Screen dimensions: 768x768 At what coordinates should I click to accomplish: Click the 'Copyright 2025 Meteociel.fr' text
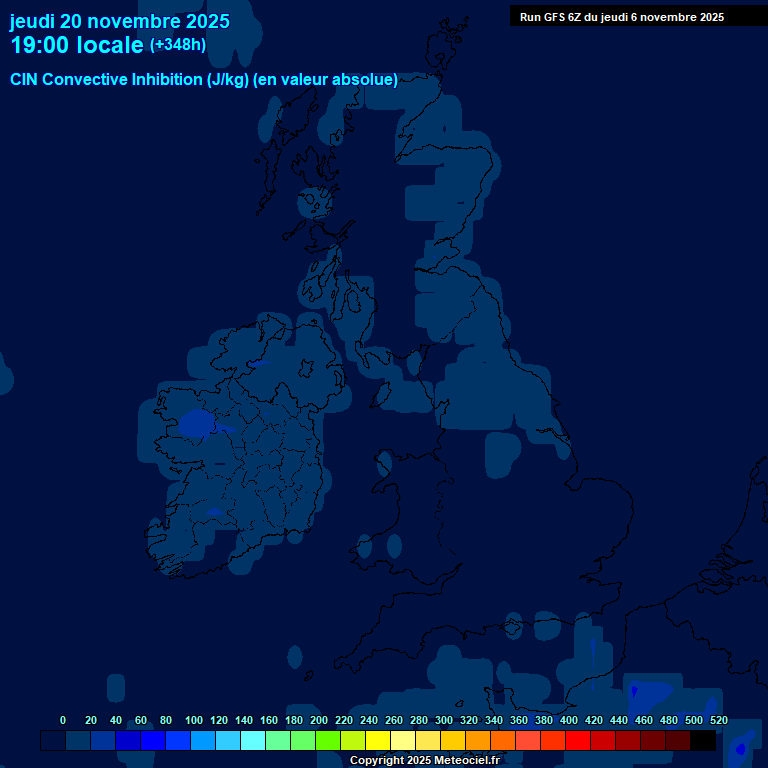[424, 760]
